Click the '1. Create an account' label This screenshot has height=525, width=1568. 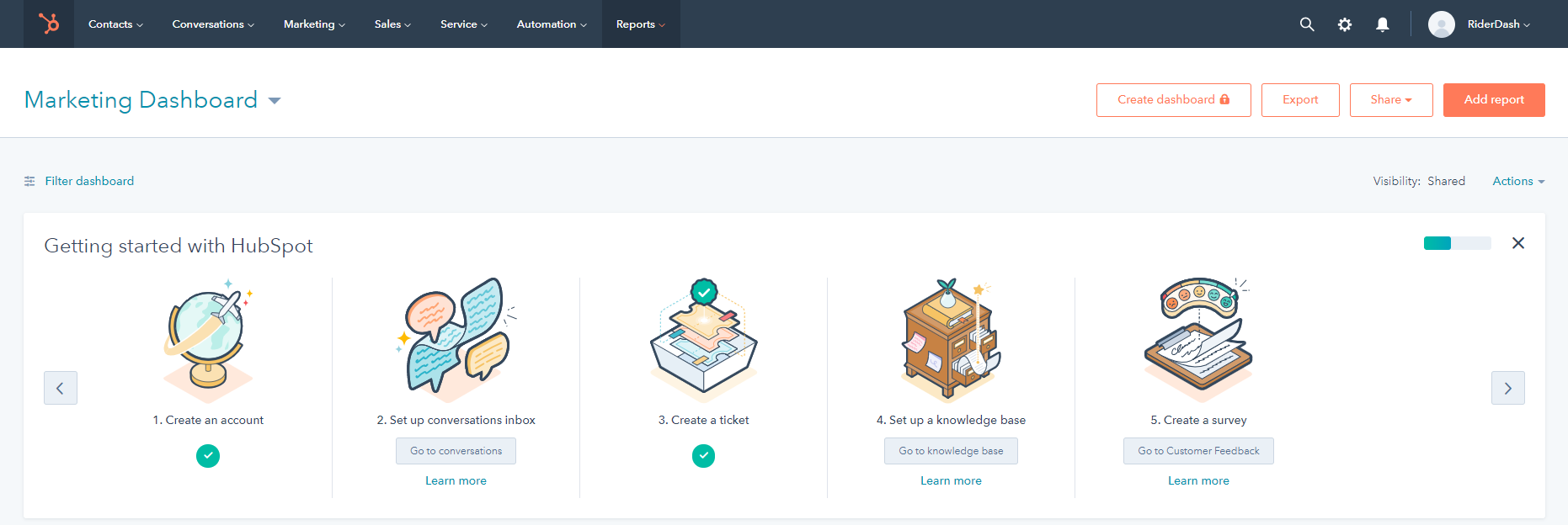[208, 420]
